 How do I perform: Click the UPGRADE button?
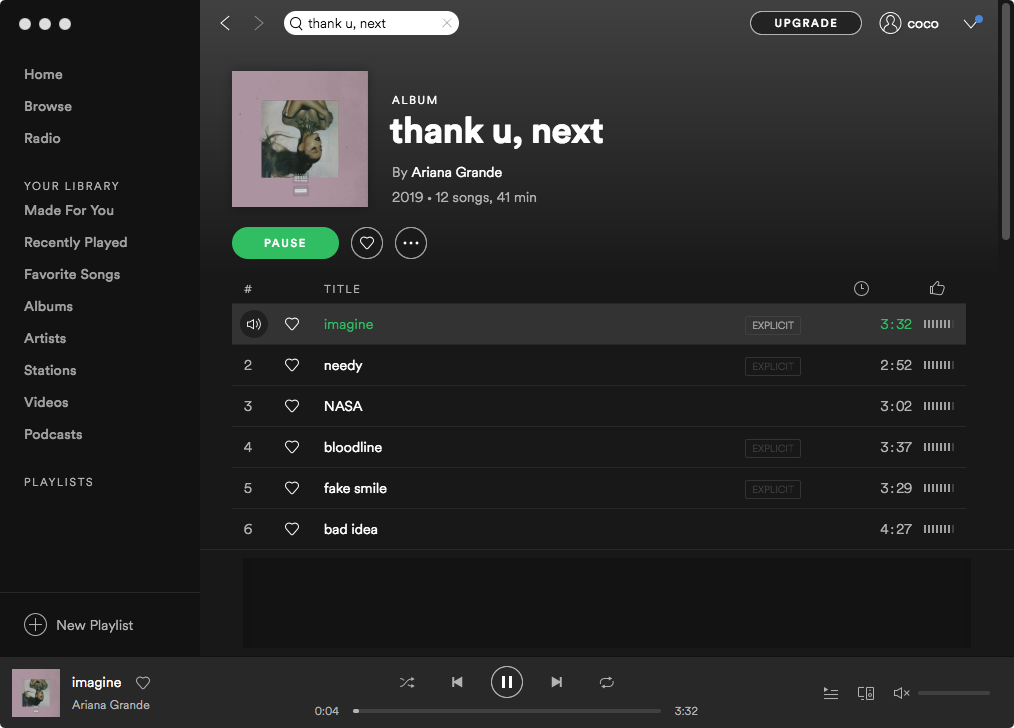coord(806,23)
